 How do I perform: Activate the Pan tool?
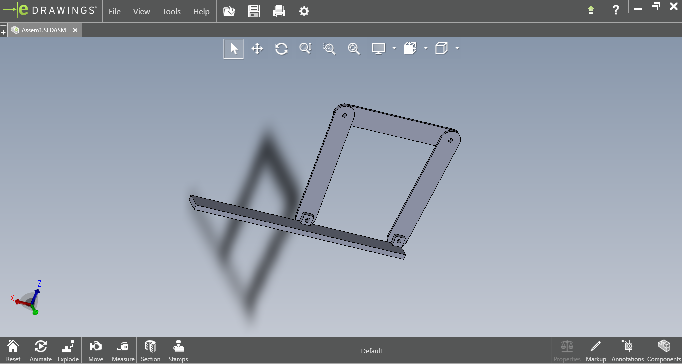[257, 49]
